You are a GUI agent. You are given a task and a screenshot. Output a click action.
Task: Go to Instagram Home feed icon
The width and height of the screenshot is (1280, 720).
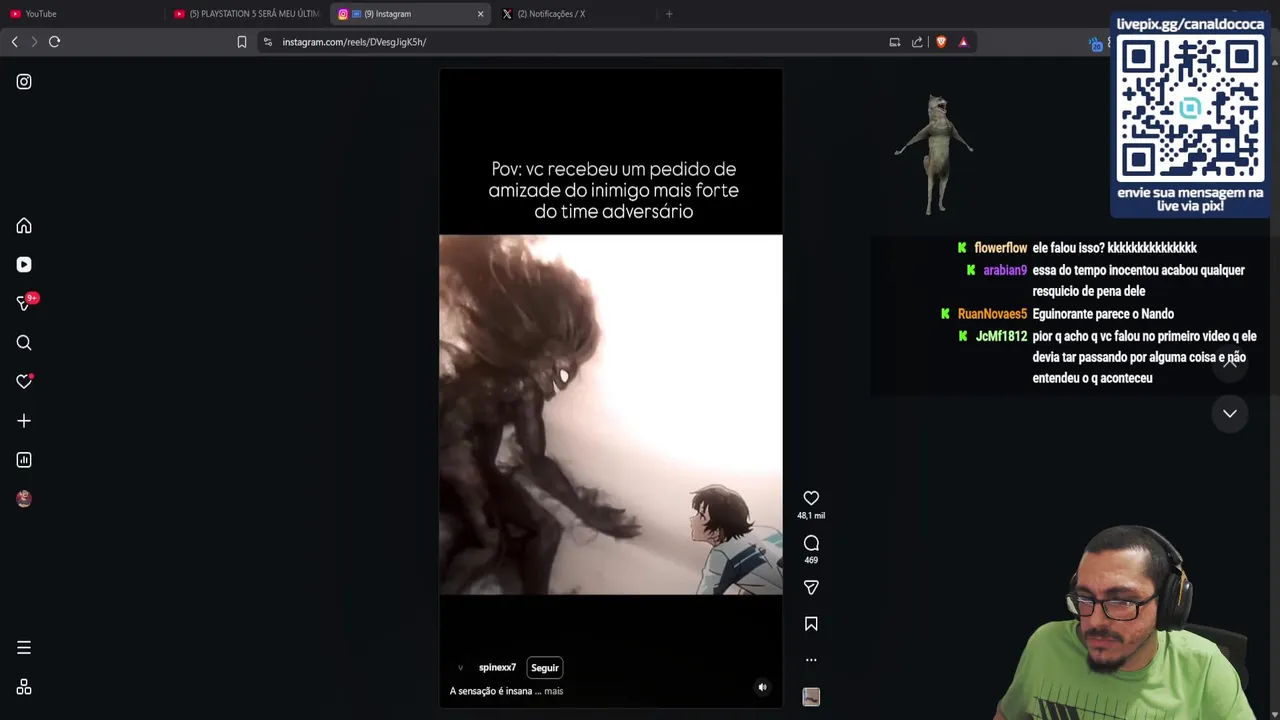pyautogui.click(x=24, y=226)
